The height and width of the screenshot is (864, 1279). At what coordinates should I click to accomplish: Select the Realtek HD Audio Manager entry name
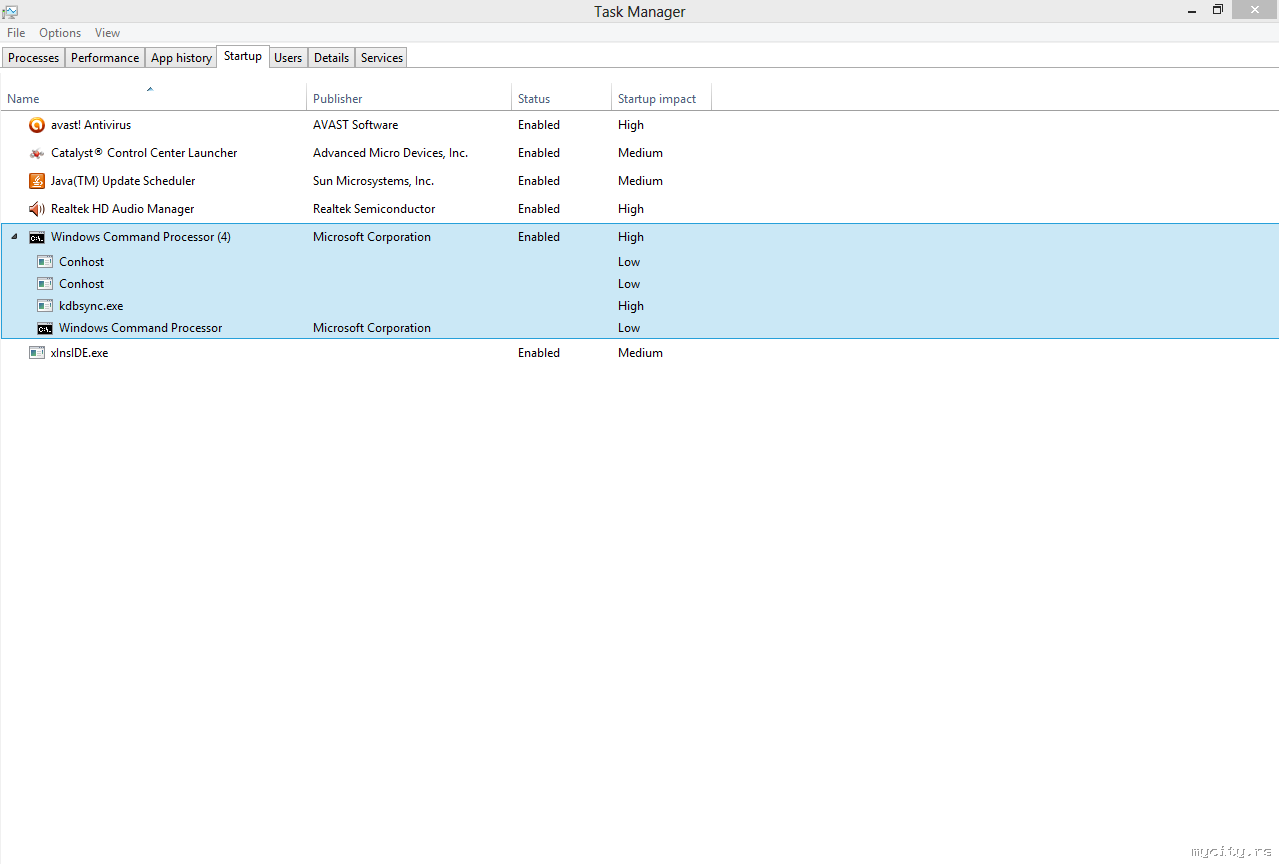[x=122, y=209]
